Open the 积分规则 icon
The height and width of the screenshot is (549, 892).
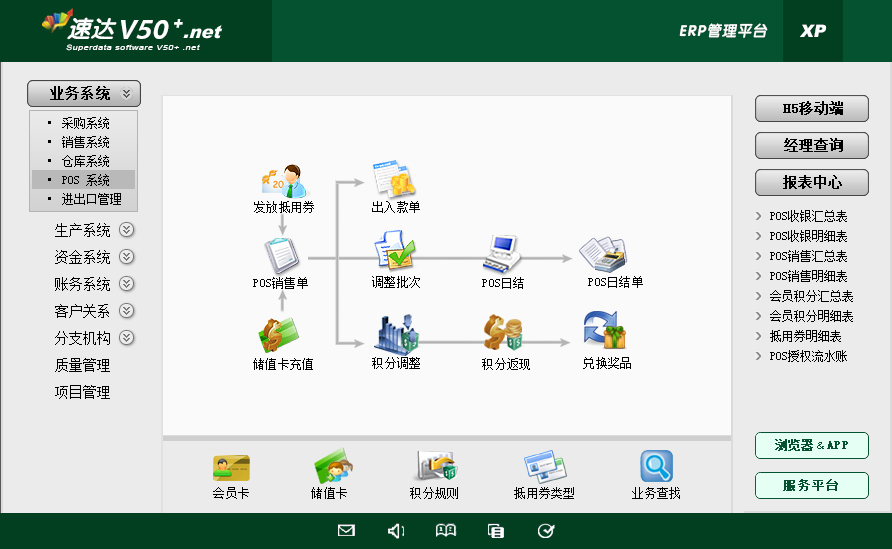pyautogui.click(x=436, y=465)
